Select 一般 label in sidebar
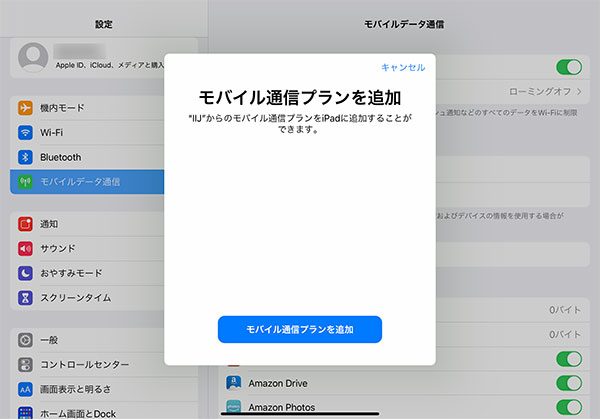 pyautogui.click(x=49, y=340)
